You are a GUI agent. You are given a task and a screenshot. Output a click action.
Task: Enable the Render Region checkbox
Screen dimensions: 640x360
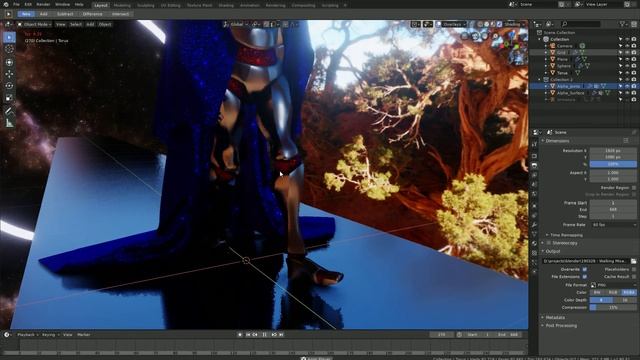[634, 188]
